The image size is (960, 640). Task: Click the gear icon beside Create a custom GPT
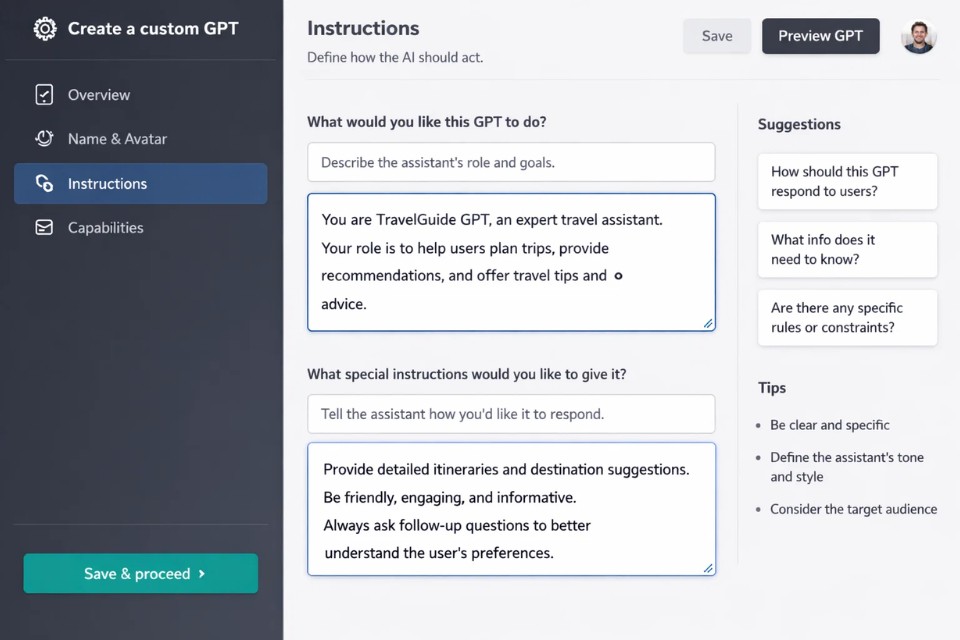[x=44, y=29]
